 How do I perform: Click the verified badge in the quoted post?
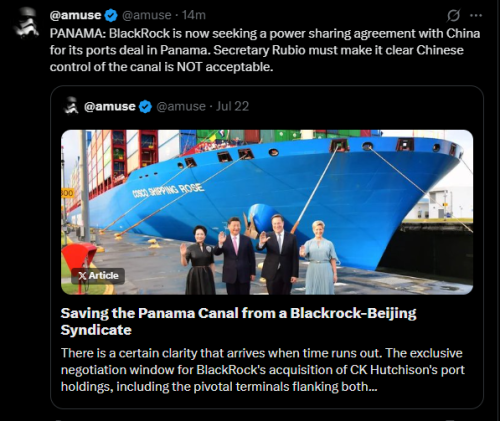145,107
